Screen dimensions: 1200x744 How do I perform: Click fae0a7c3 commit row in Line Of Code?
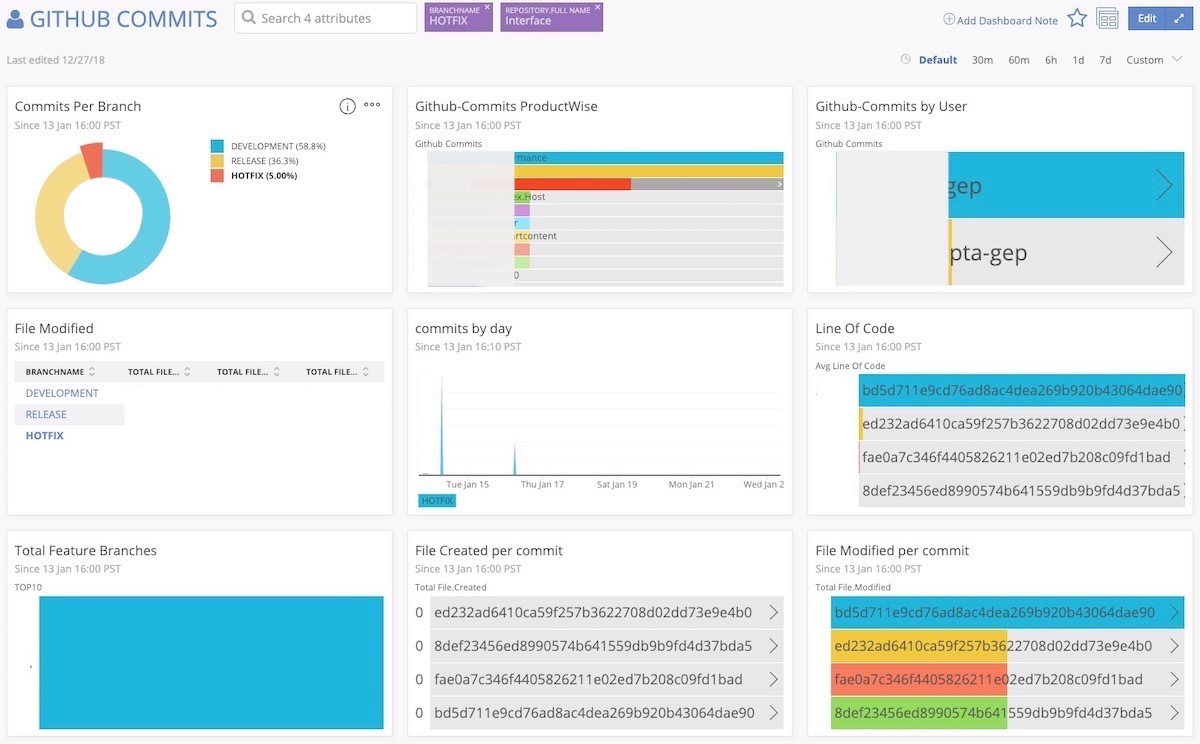click(1022, 457)
